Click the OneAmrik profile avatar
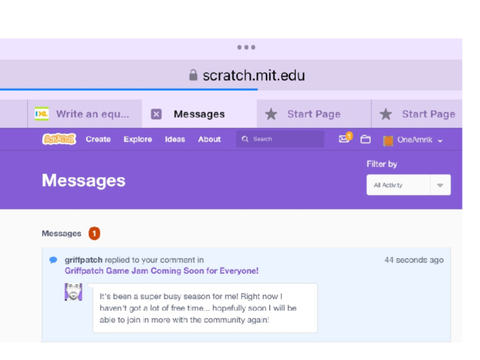The image size is (480, 360). [388, 140]
